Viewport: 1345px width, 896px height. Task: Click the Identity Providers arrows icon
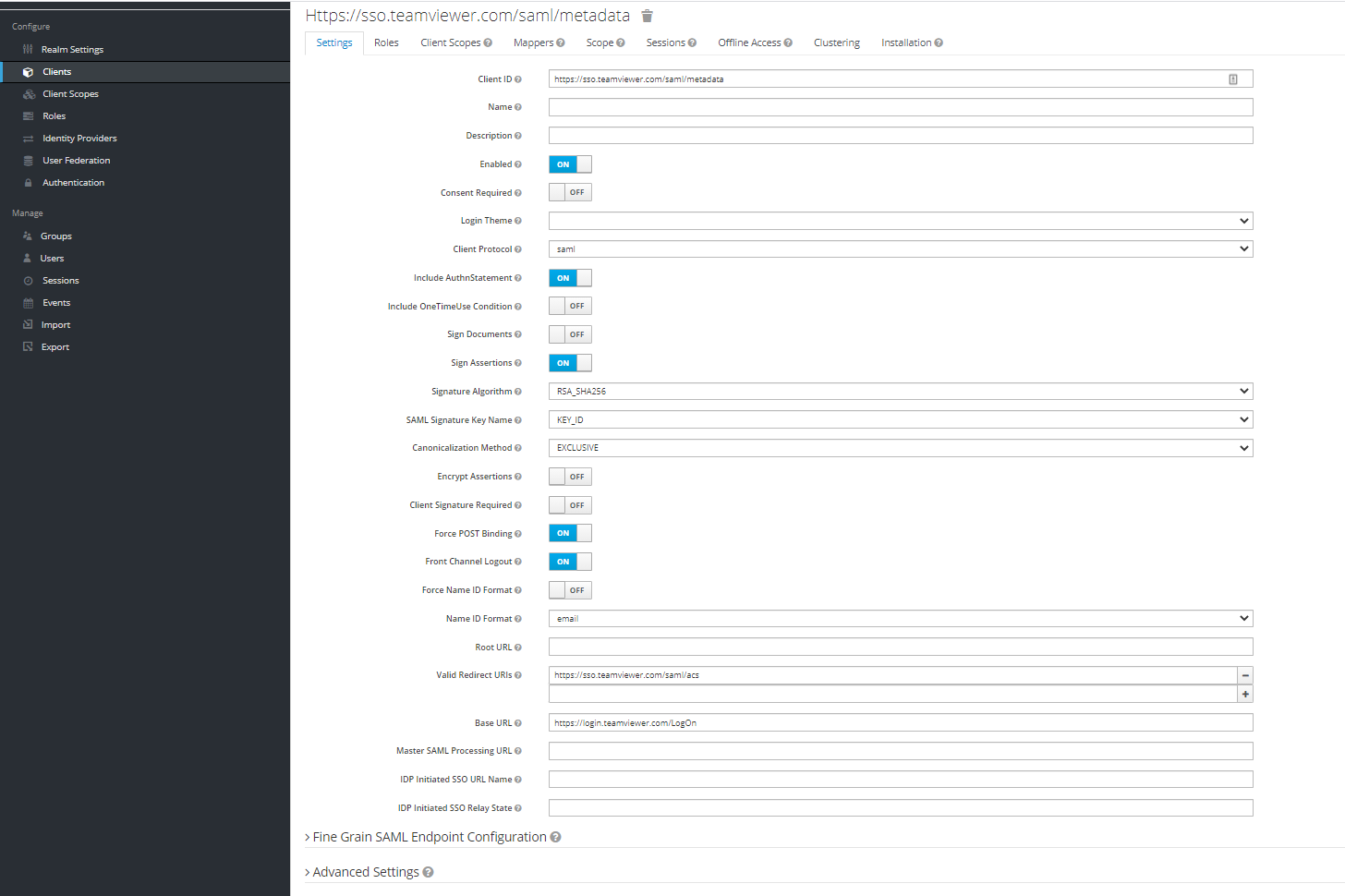point(28,139)
